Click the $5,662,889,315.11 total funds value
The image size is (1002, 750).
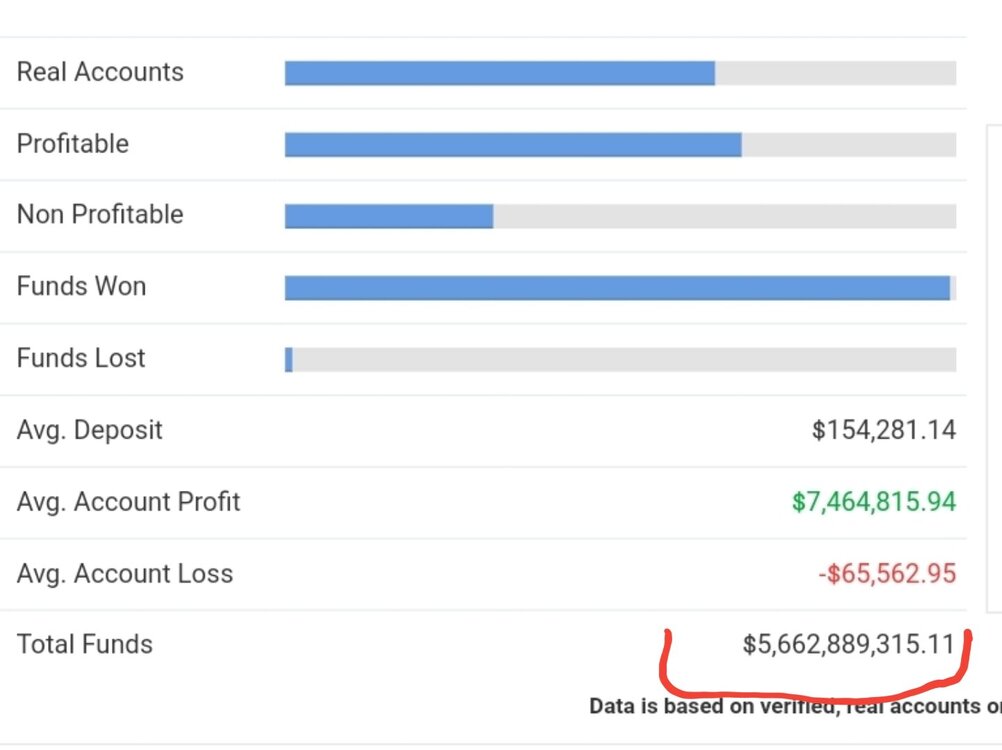[848, 645]
